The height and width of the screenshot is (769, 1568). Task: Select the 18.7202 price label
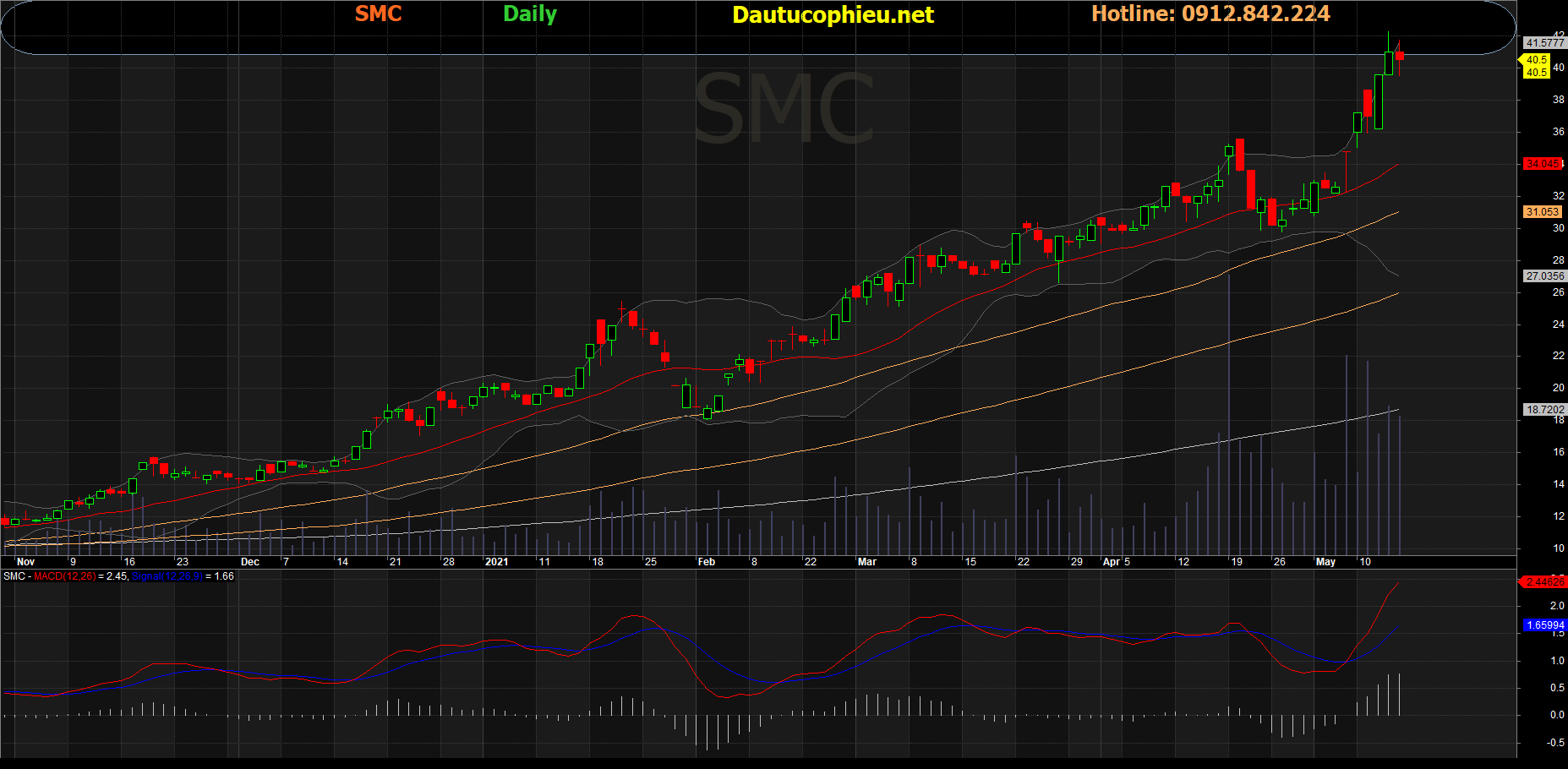click(1544, 410)
